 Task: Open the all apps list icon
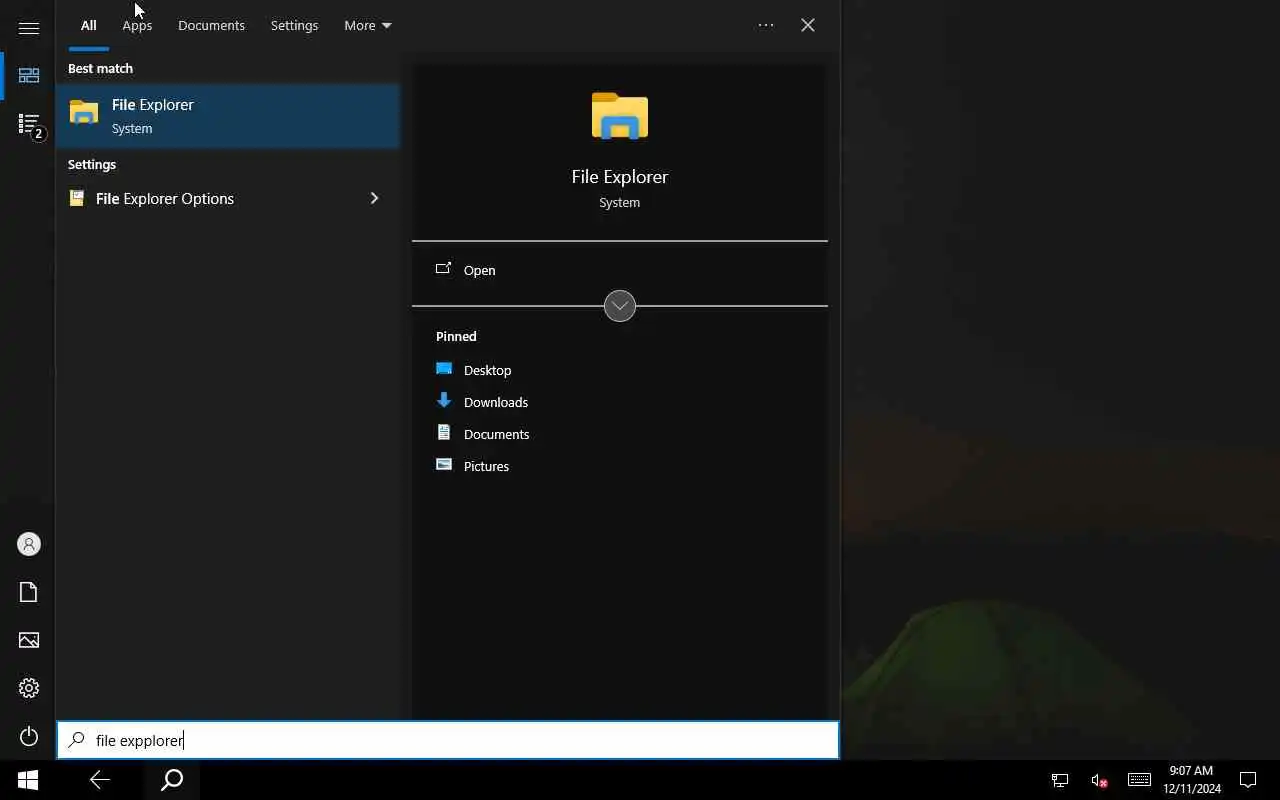[x=29, y=124]
